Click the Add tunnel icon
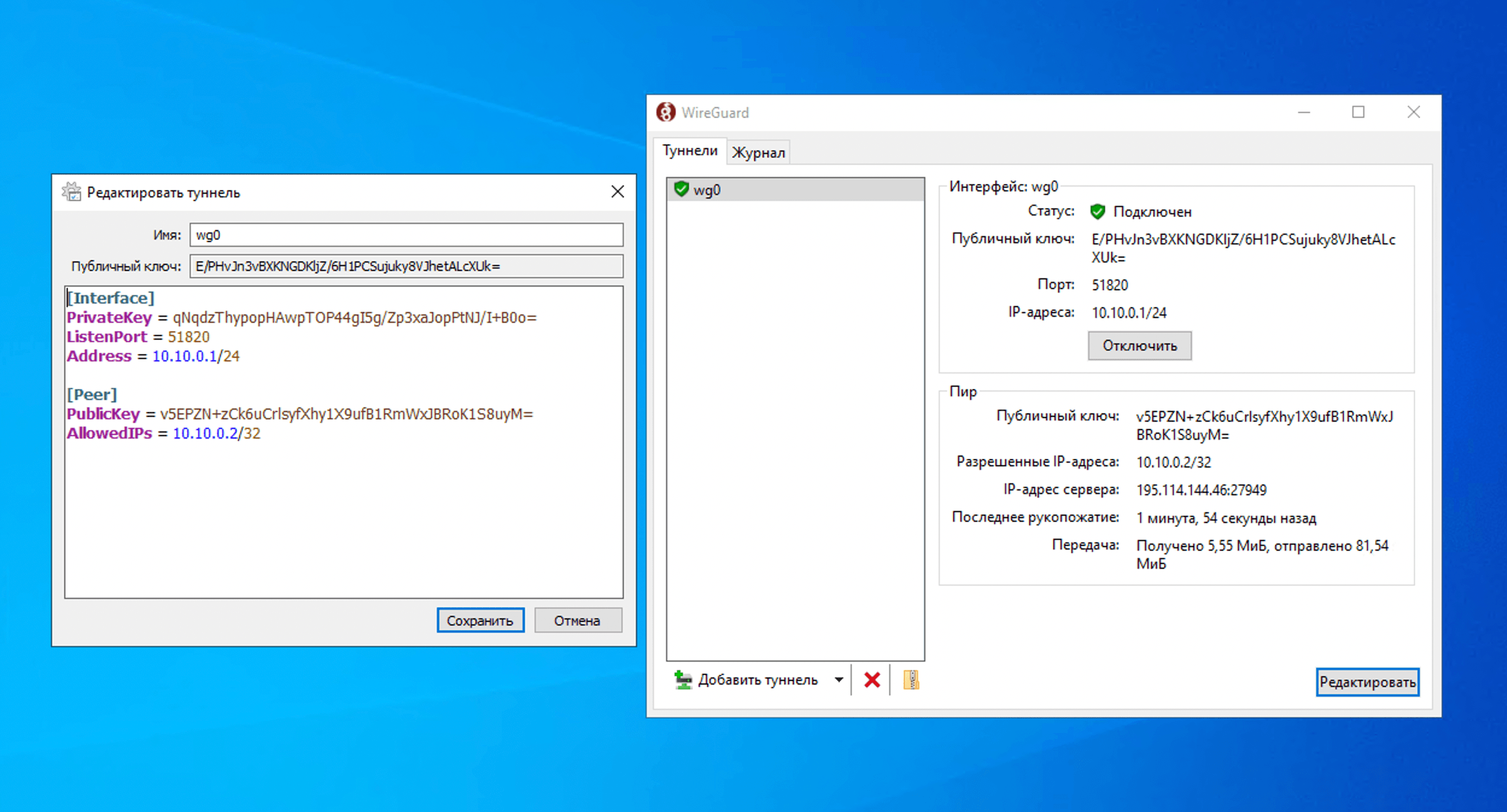This screenshot has width=1507, height=812. [682, 680]
